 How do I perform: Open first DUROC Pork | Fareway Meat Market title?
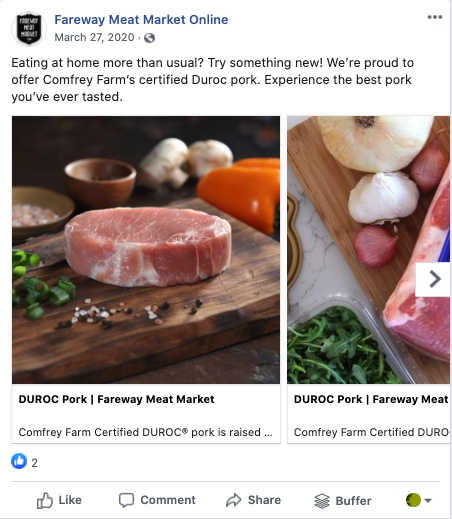click(x=116, y=399)
